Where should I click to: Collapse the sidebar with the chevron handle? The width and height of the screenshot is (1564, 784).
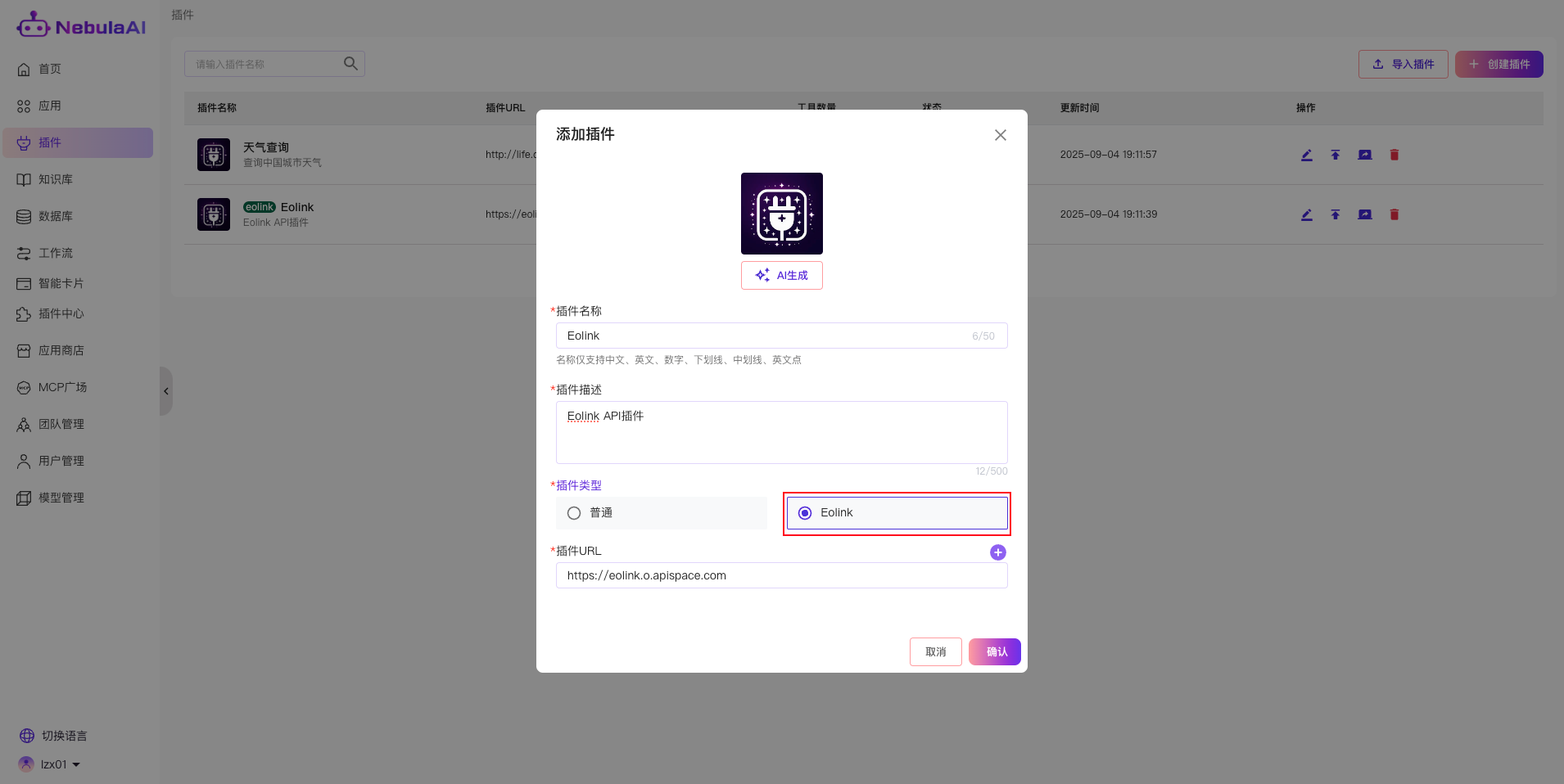(166, 391)
